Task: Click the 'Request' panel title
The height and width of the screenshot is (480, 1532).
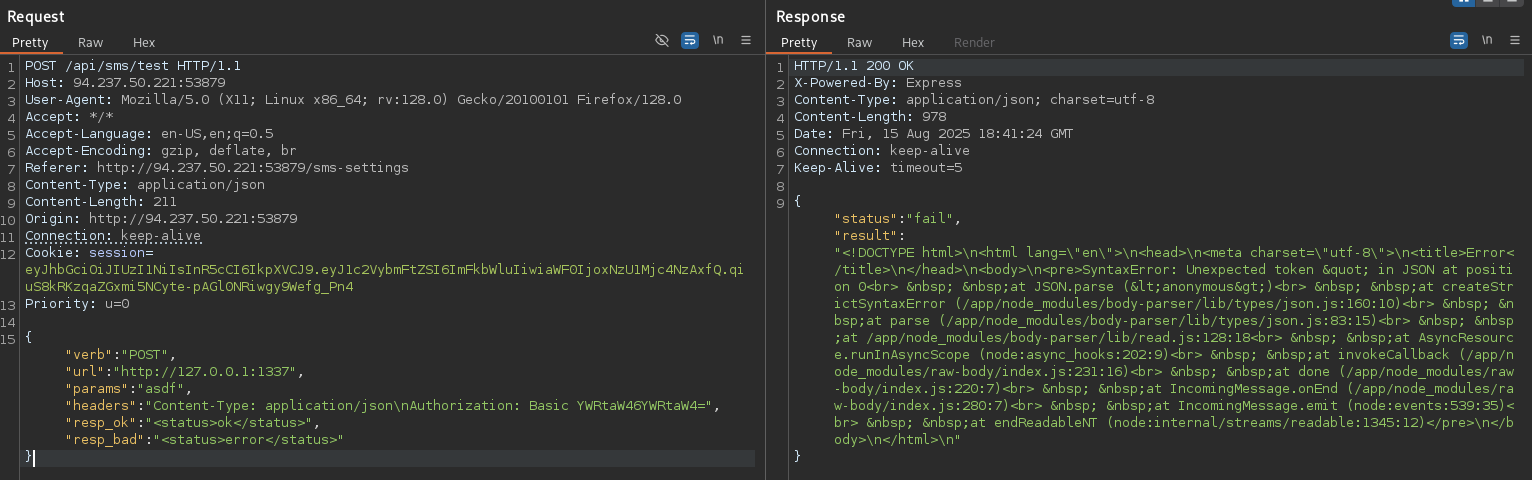Action: [36, 16]
